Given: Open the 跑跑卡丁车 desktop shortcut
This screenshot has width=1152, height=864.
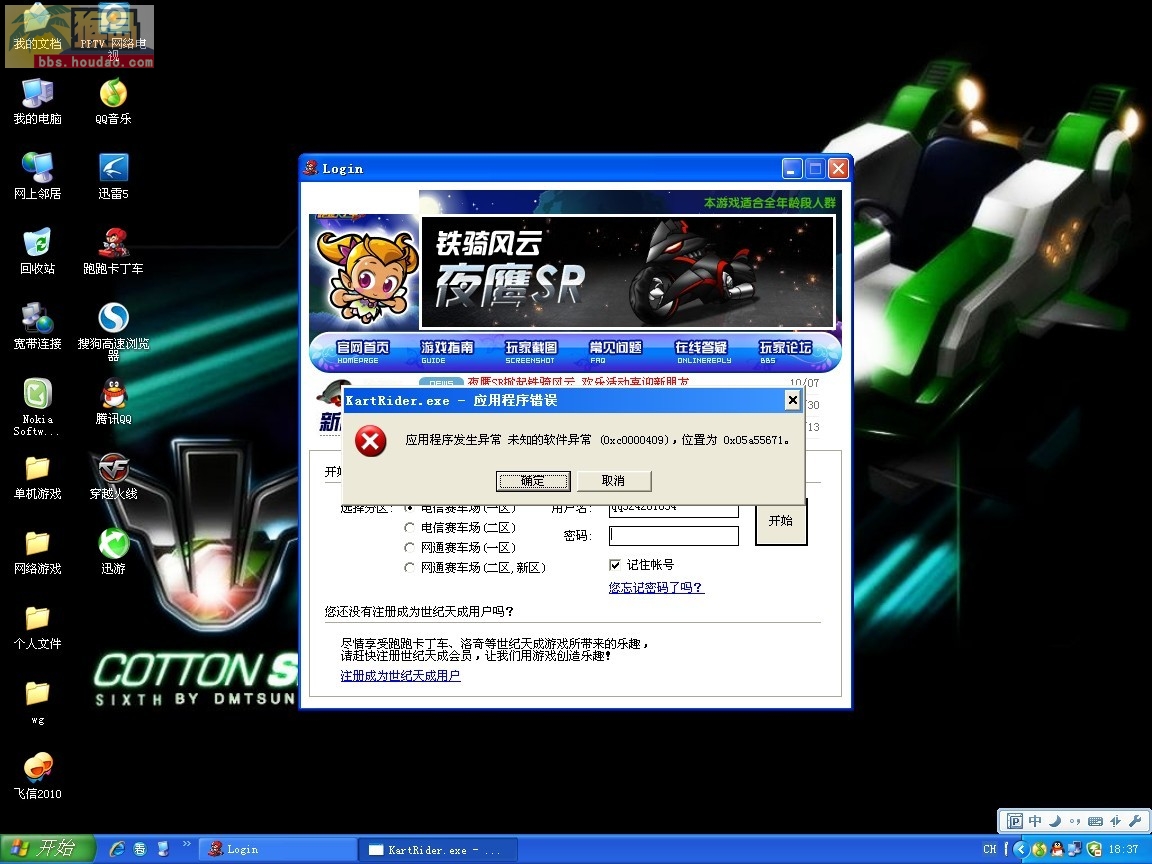Looking at the screenshot, I should 113,251.
